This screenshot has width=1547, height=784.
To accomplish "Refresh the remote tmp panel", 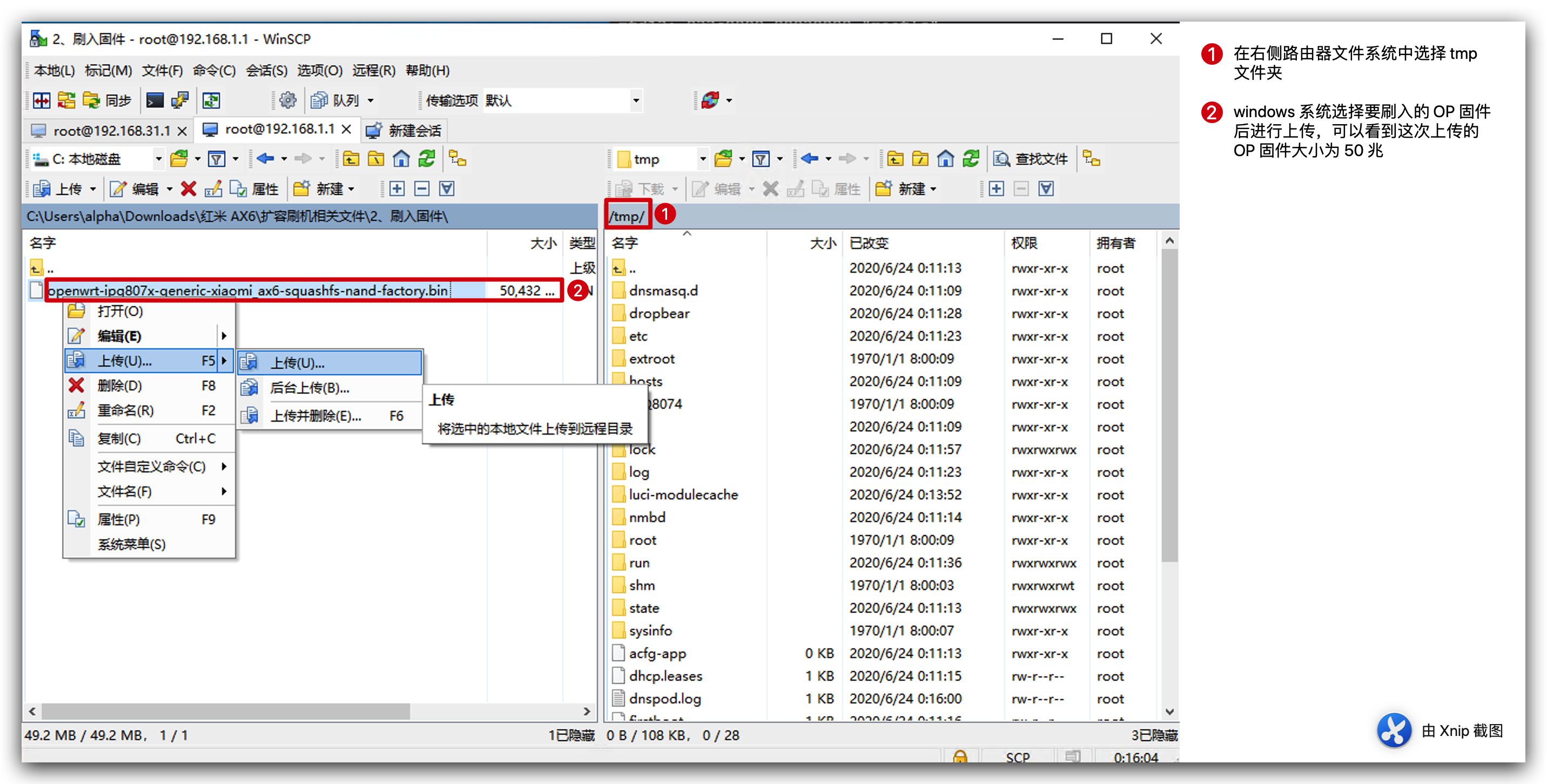I will [x=971, y=159].
